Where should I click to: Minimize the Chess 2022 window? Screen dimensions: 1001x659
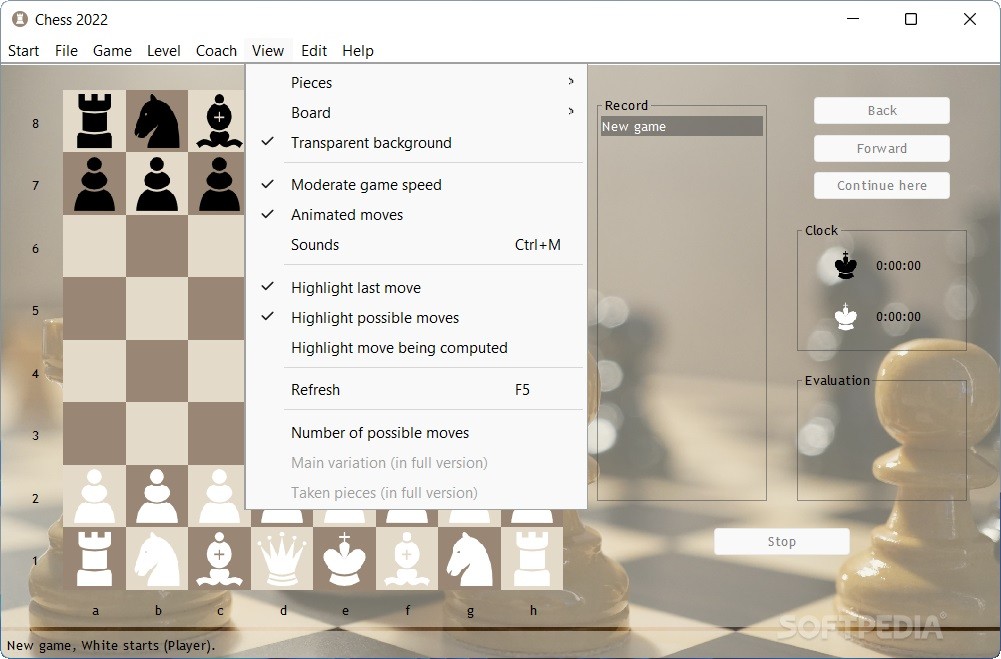click(853, 19)
